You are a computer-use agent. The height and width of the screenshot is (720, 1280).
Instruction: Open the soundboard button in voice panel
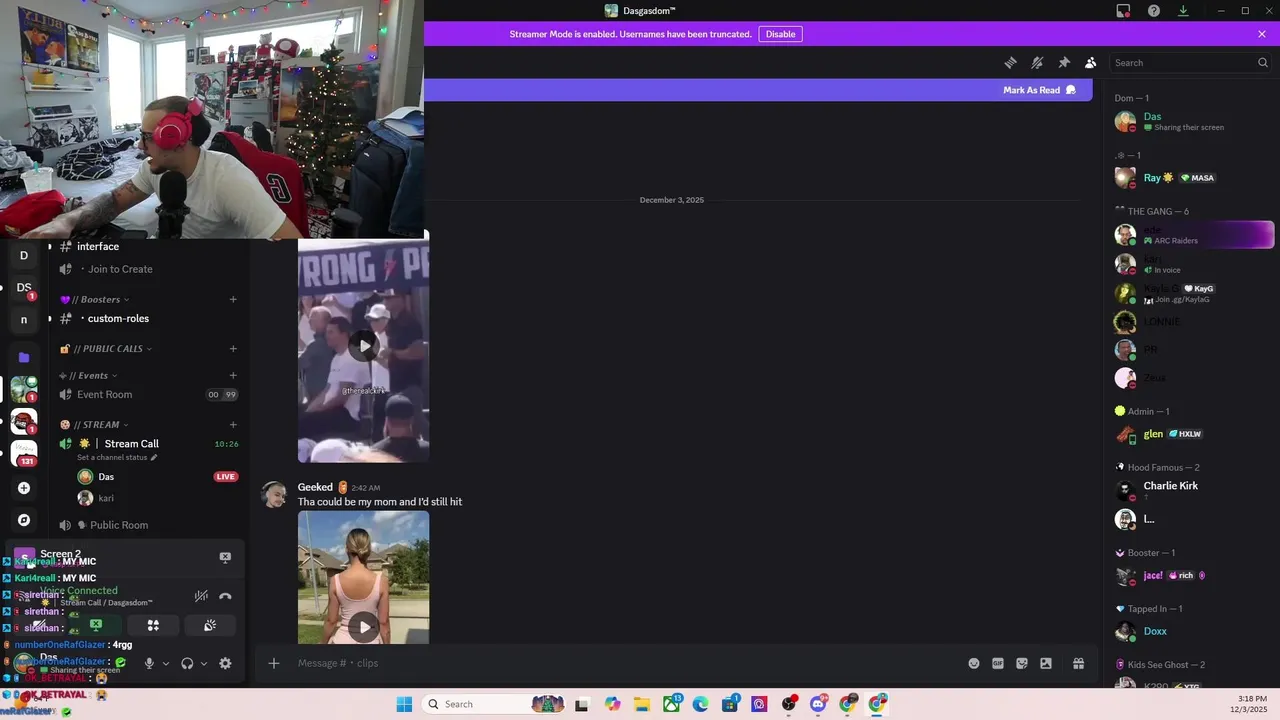pyautogui.click(x=210, y=625)
